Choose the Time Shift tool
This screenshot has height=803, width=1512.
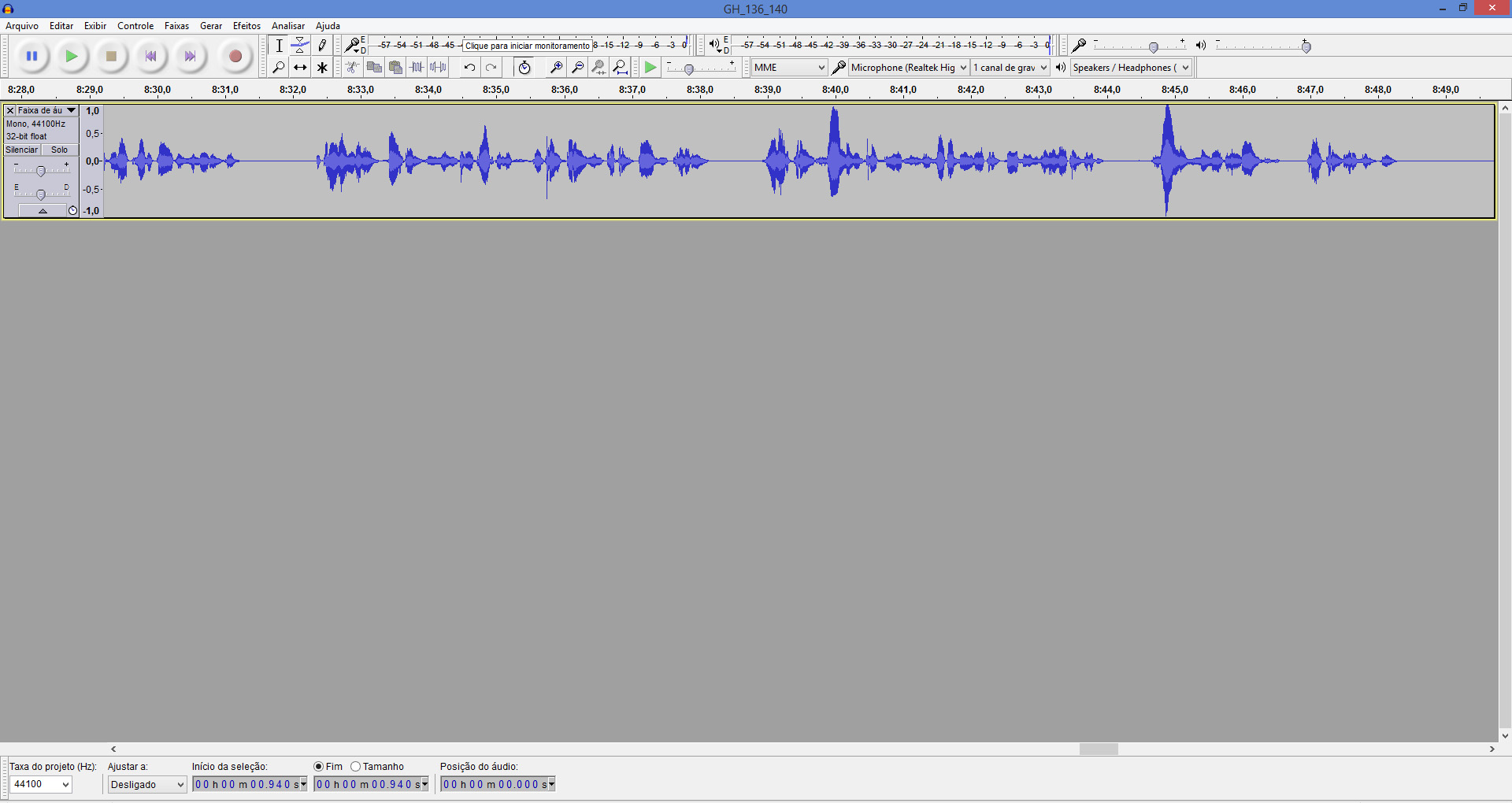(x=300, y=68)
